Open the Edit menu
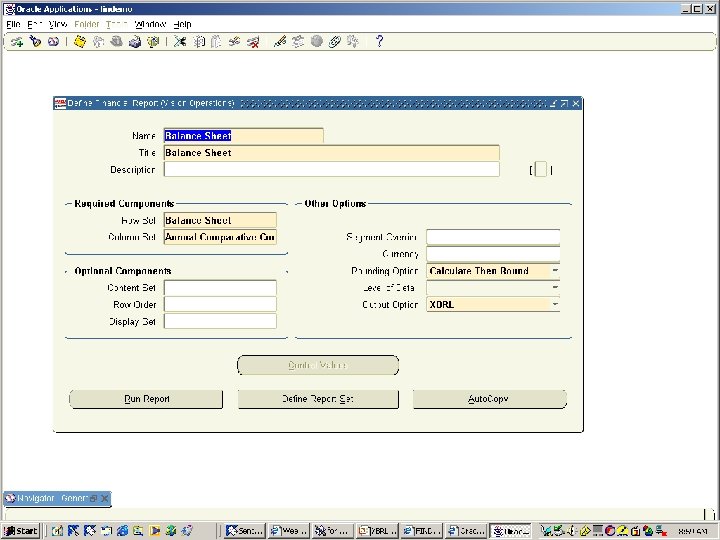The width and height of the screenshot is (720, 540). (35, 24)
